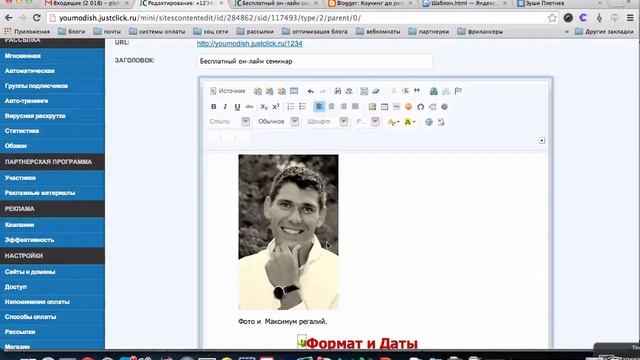This screenshot has width=640, height=360.
Task: Click the Paste as plain text icon
Action: pyautogui.click(x=269, y=91)
